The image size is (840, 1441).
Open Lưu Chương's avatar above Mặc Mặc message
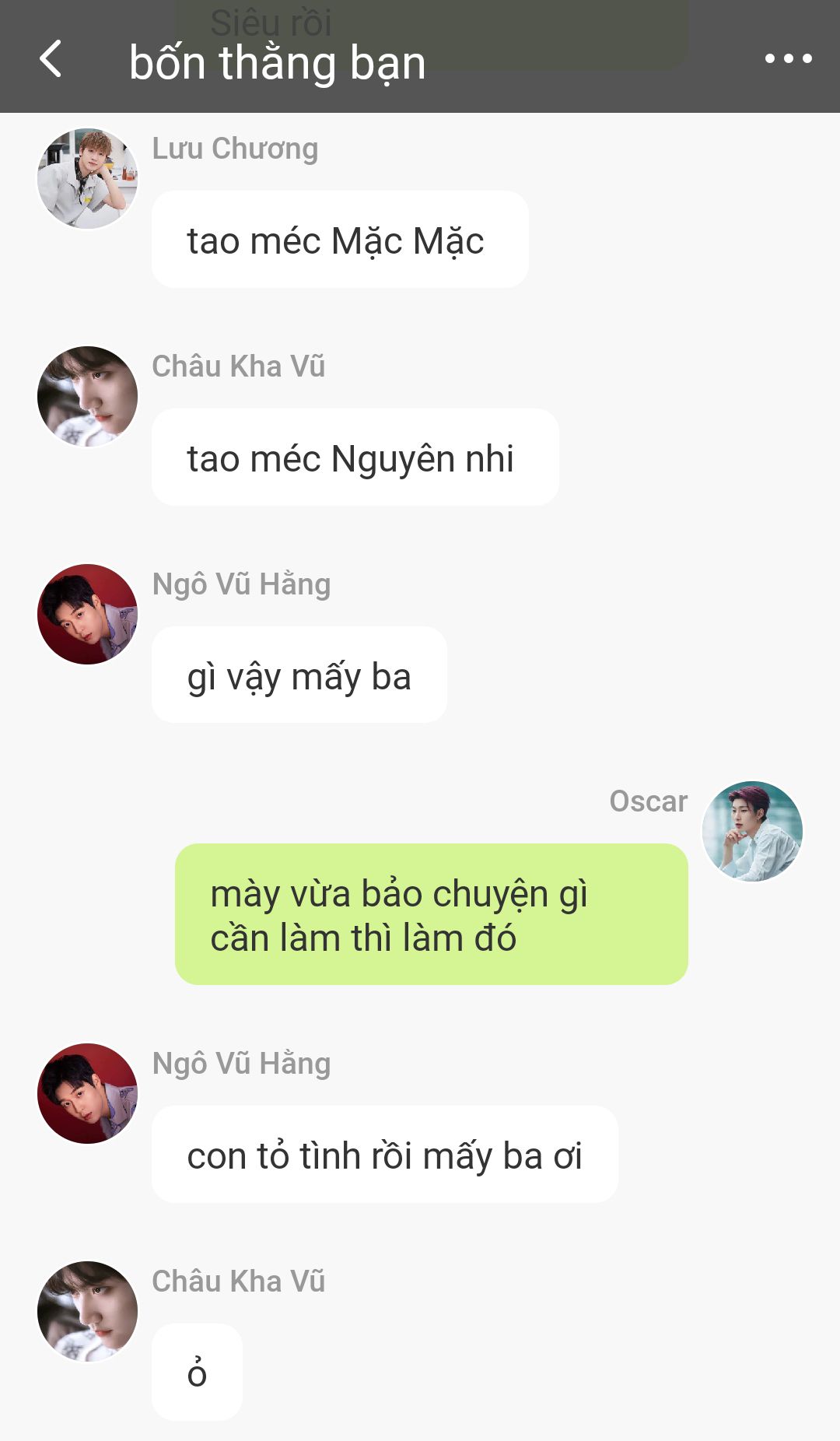[x=88, y=179]
